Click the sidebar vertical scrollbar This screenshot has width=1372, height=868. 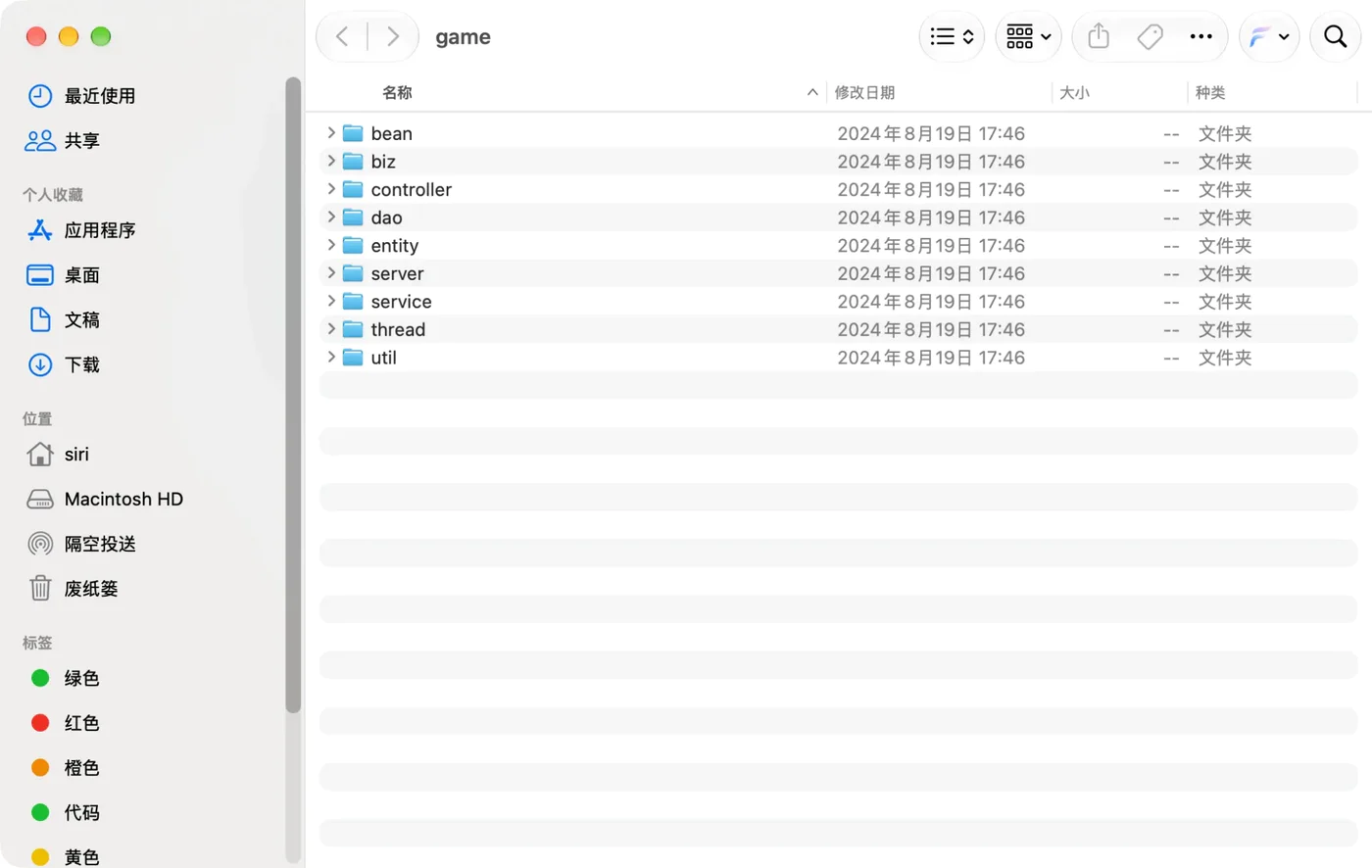click(x=293, y=395)
